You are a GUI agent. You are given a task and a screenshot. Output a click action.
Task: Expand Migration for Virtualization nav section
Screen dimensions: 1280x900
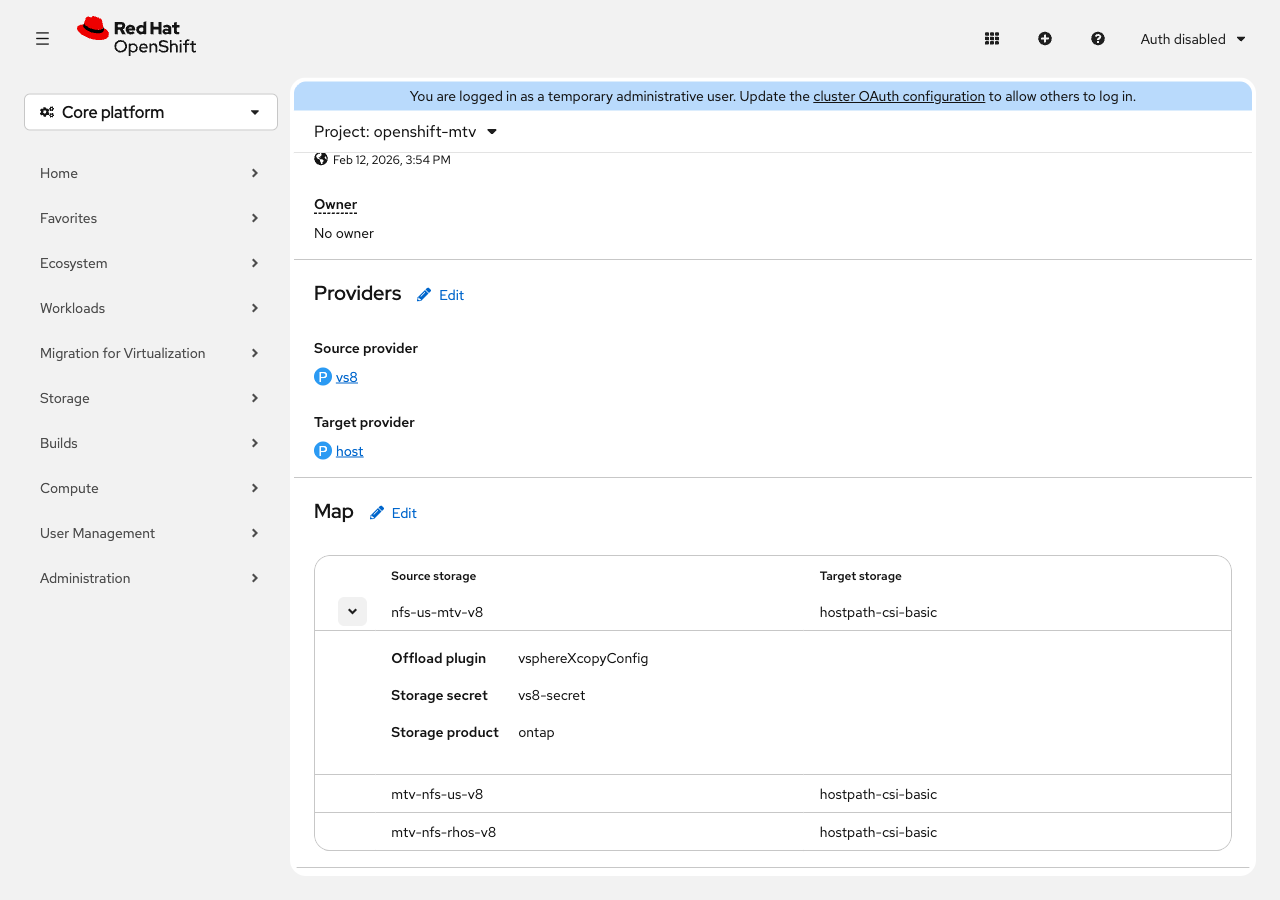(x=150, y=353)
